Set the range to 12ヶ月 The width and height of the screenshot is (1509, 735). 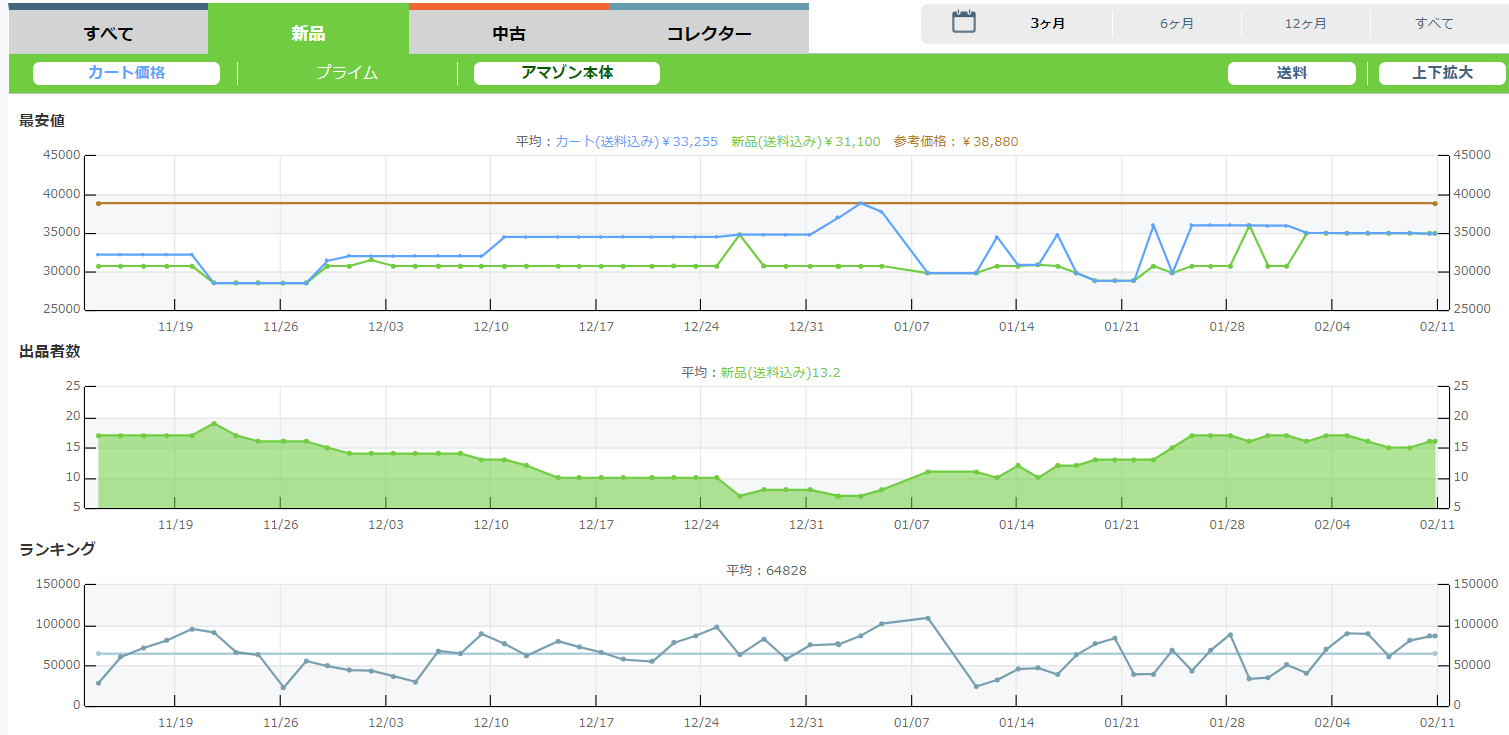[x=1305, y=24]
